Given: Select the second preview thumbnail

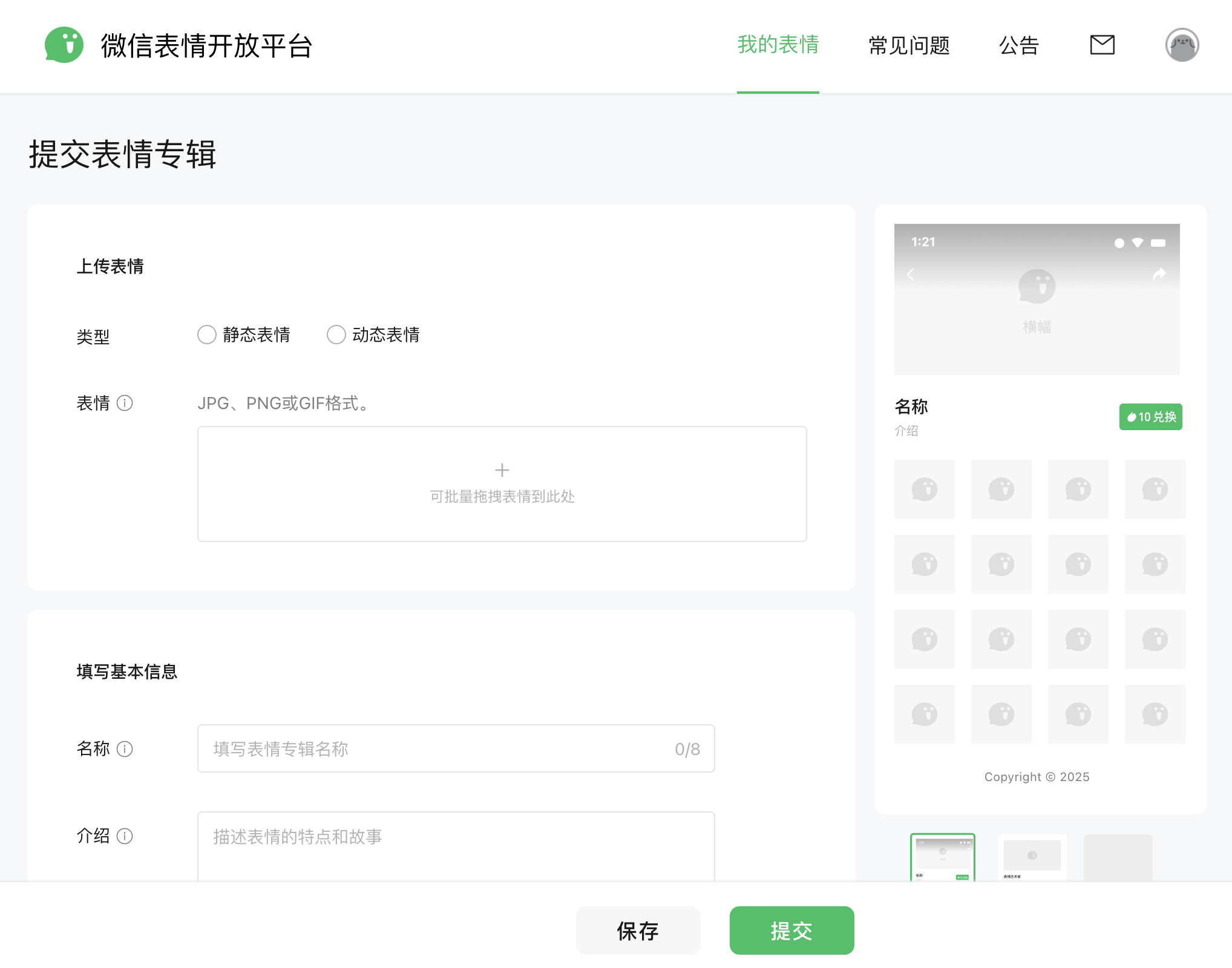Looking at the screenshot, I should [x=1032, y=858].
